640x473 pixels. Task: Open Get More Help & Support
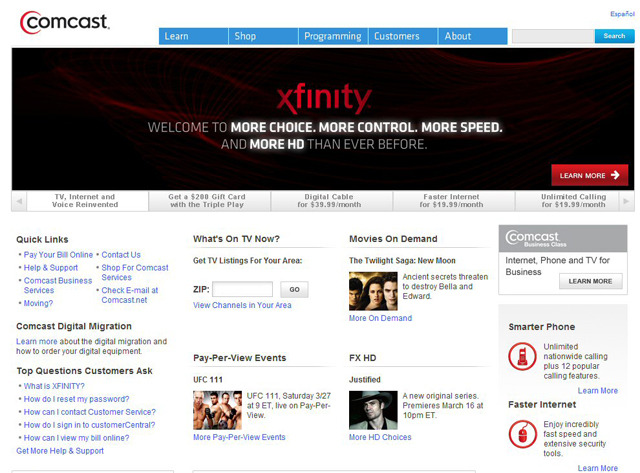(x=60, y=451)
